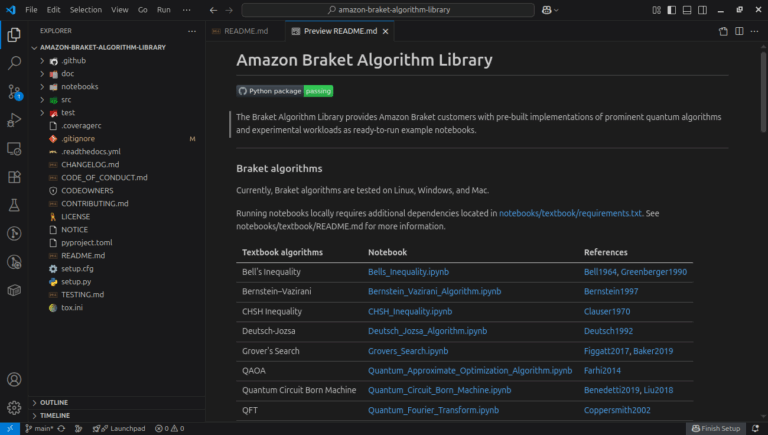The image size is (768, 435).
Task: Open the Search view in activity bar
Action: pyautogui.click(x=14, y=63)
